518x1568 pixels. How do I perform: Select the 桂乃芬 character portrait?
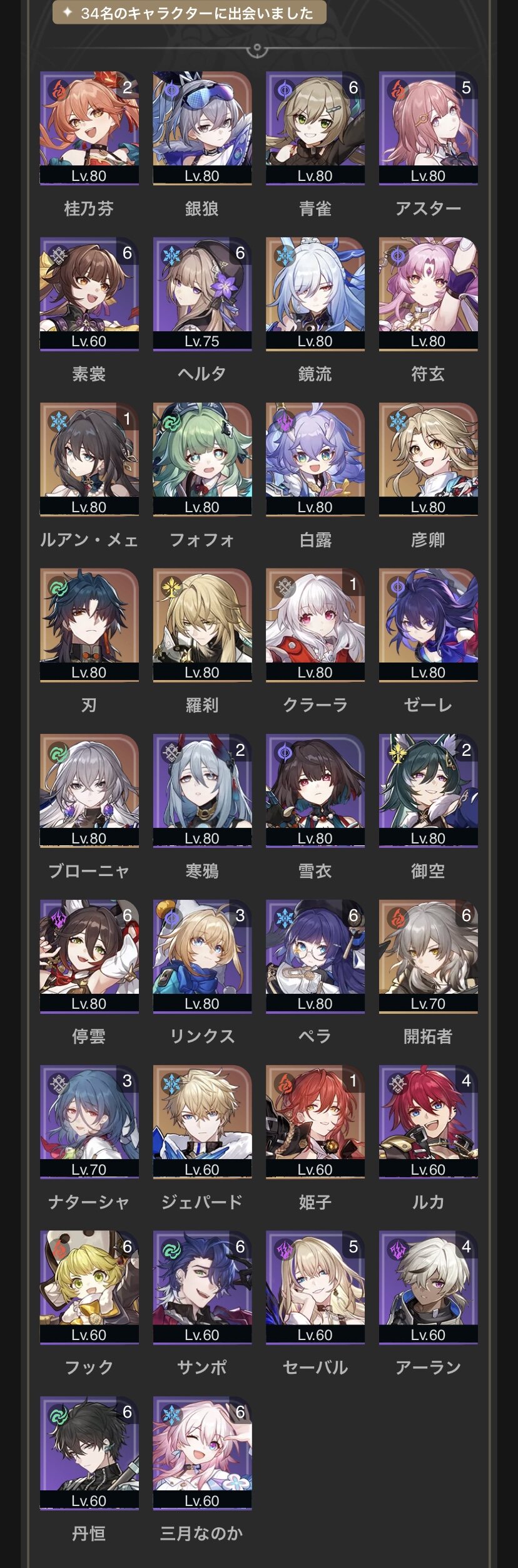click(89, 128)
